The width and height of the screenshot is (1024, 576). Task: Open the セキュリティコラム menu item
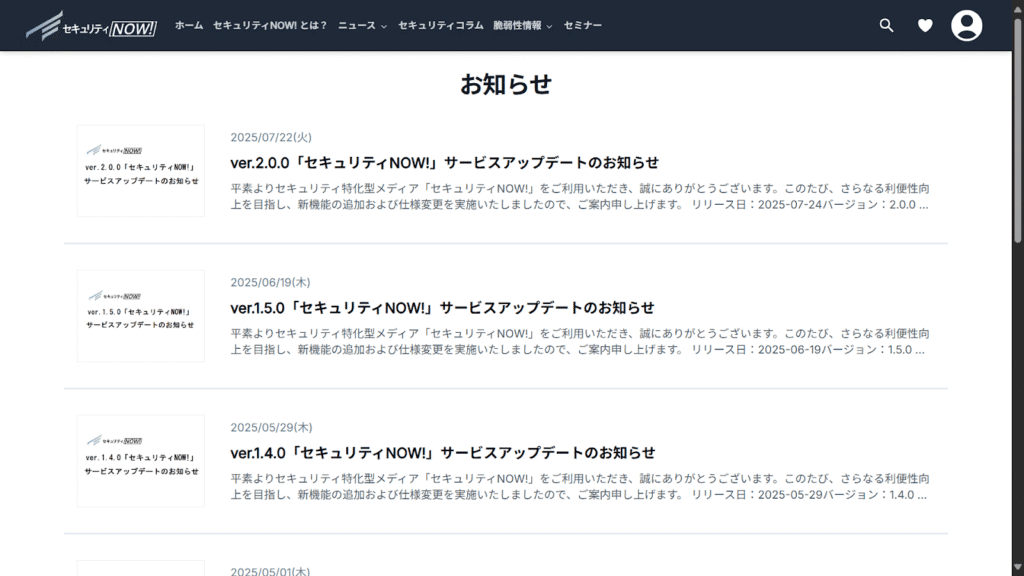click(441, 25)
